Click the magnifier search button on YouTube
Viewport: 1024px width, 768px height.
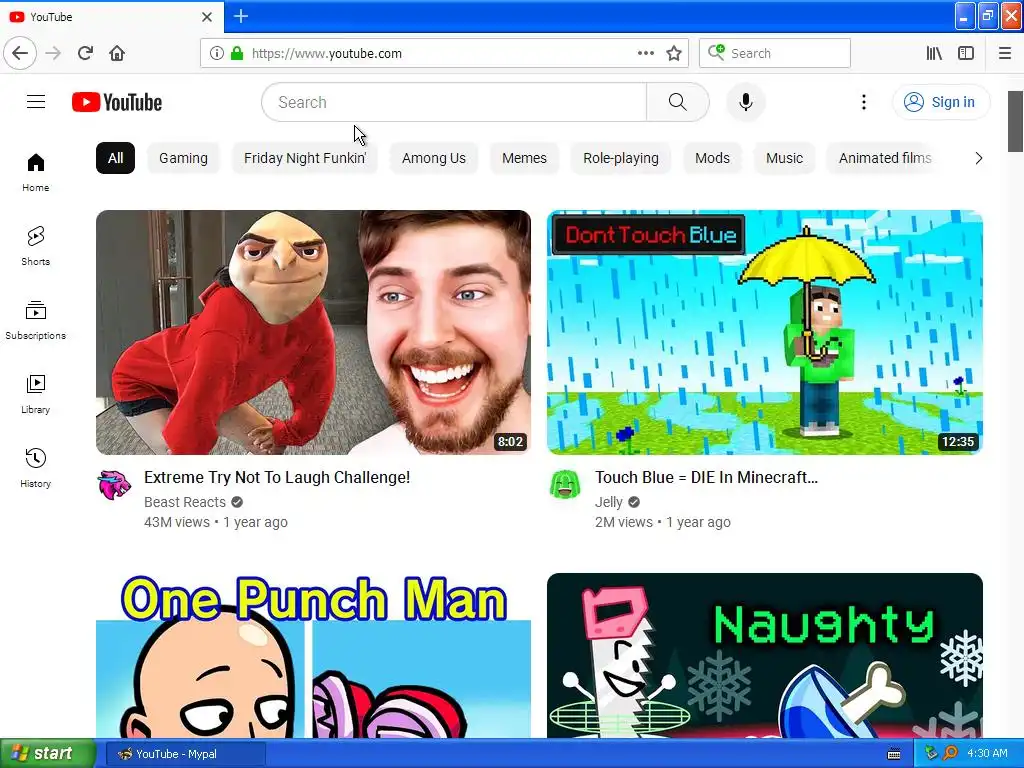click(677, 102)
